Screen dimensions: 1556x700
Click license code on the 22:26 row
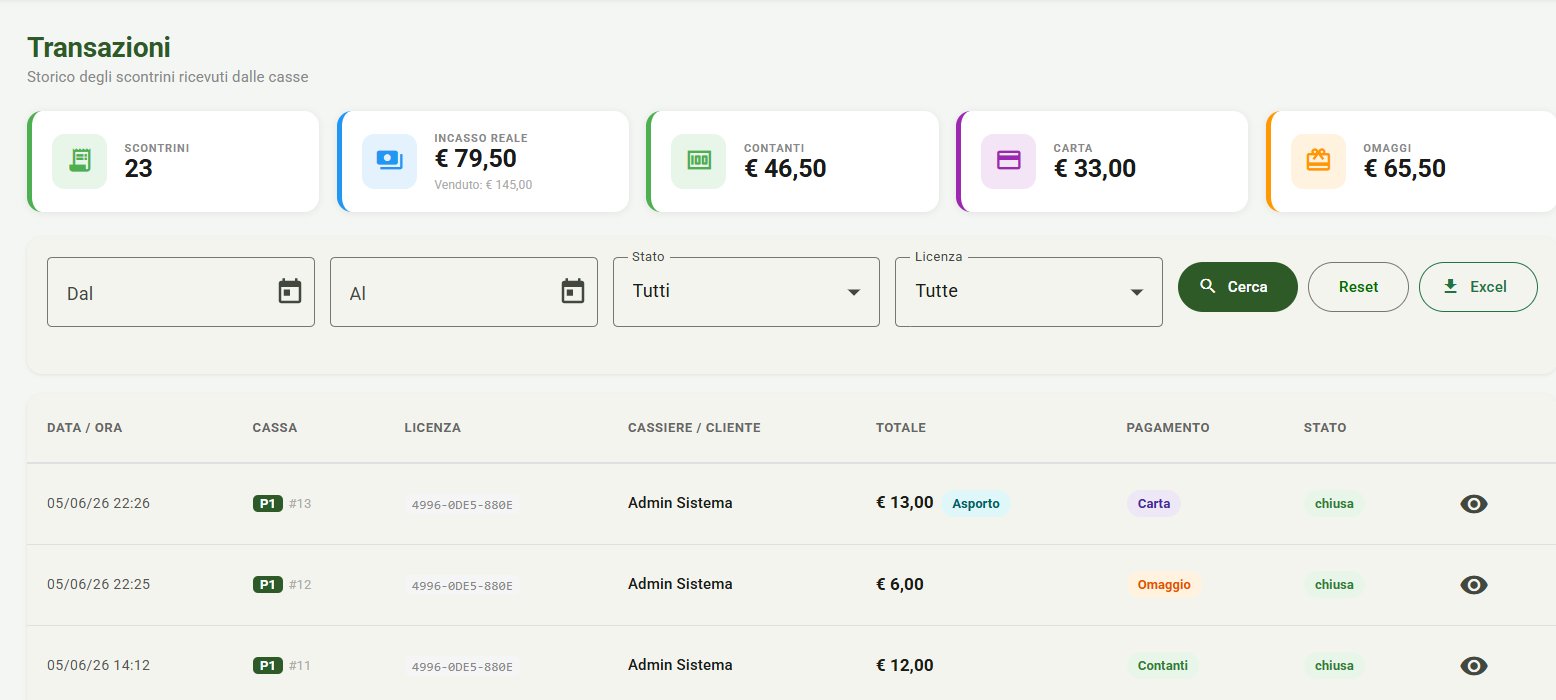pos(462,505)
